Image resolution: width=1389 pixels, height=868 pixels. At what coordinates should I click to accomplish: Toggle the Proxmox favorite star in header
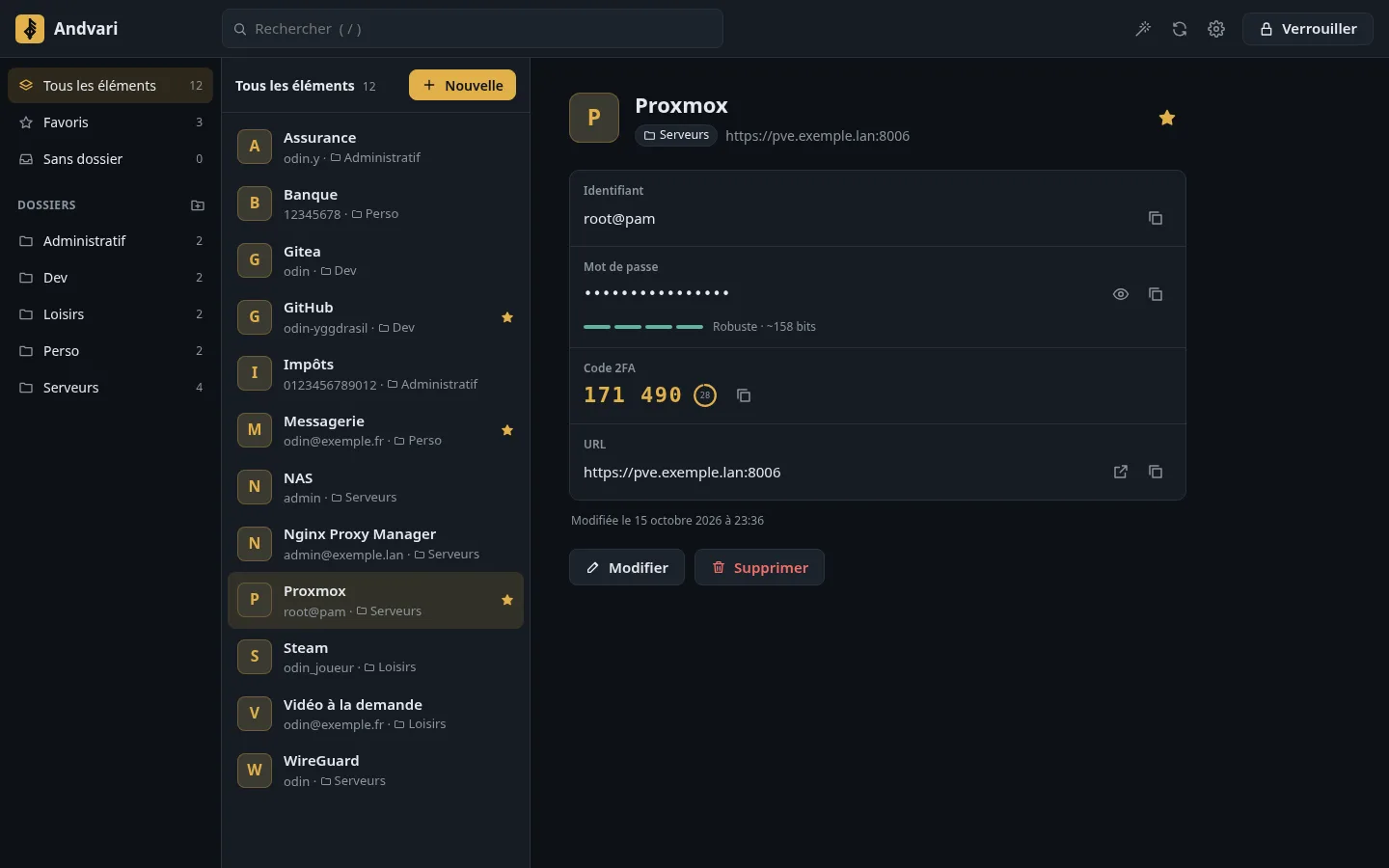(x=1167, y=118)
